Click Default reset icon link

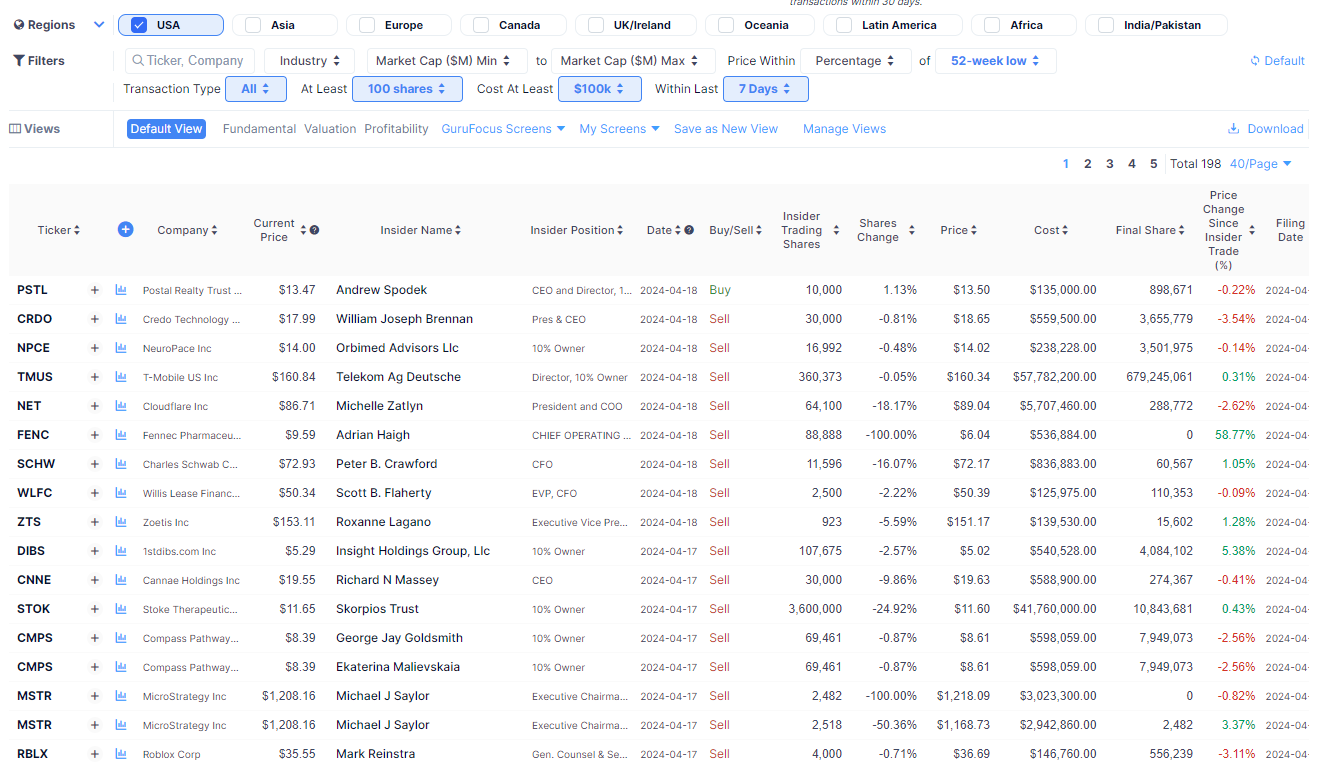tap(1277, 61)
